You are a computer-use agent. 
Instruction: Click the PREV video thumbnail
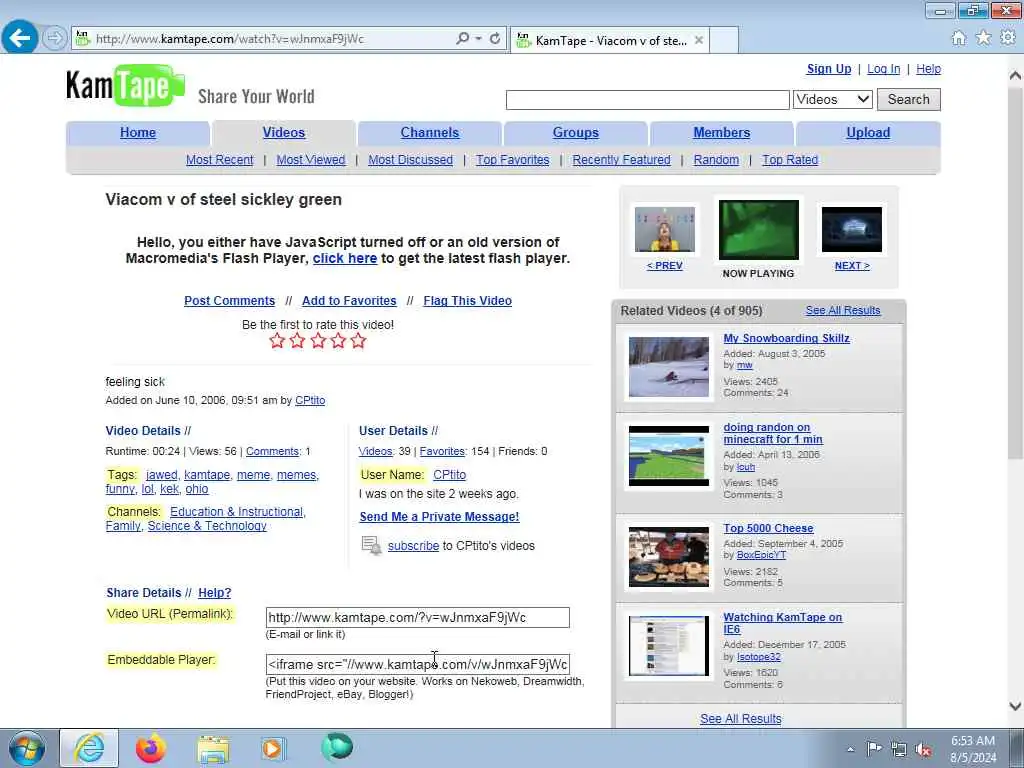click(665, 229)
